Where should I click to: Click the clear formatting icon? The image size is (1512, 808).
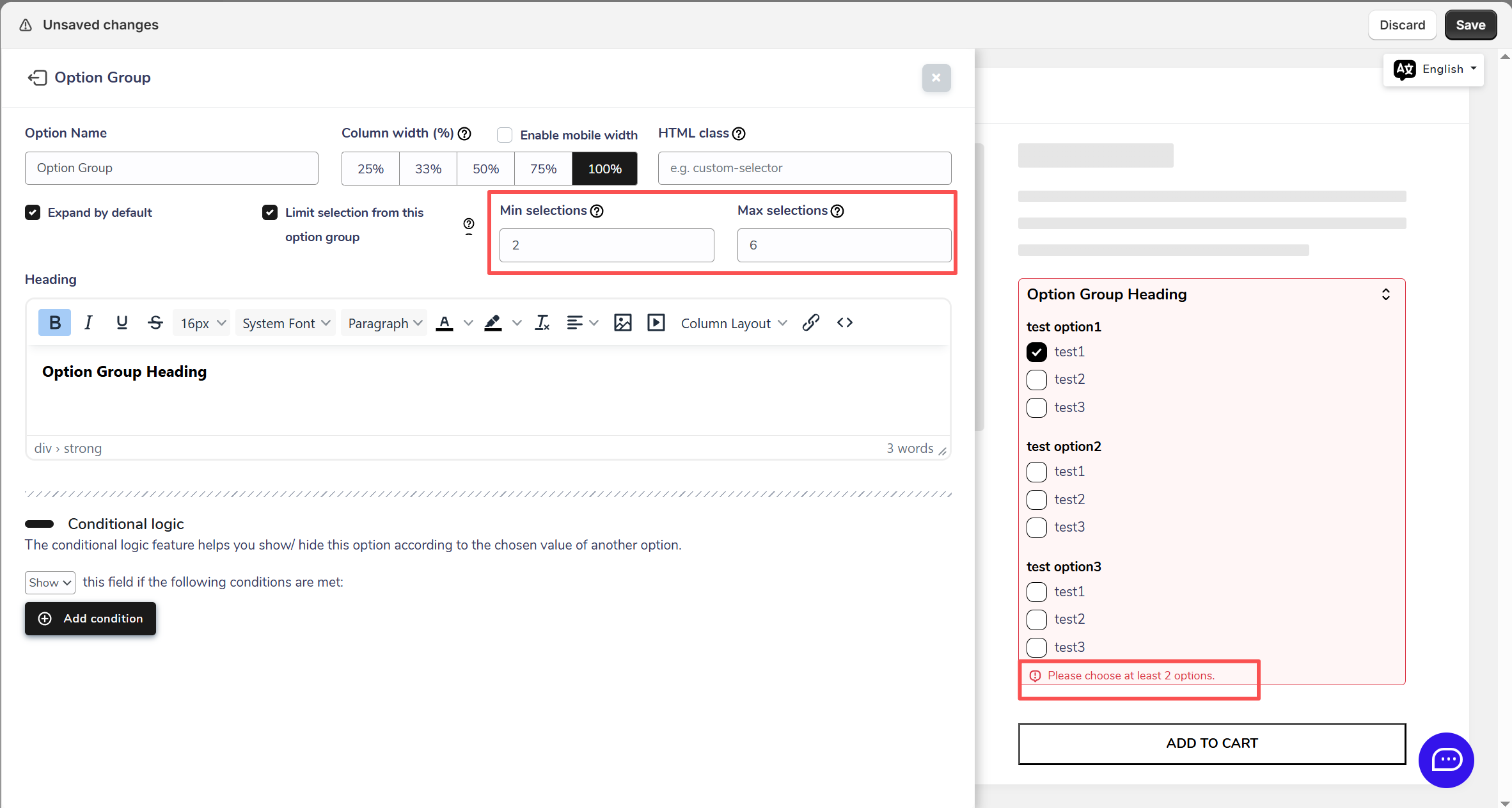tap(542, 323)
